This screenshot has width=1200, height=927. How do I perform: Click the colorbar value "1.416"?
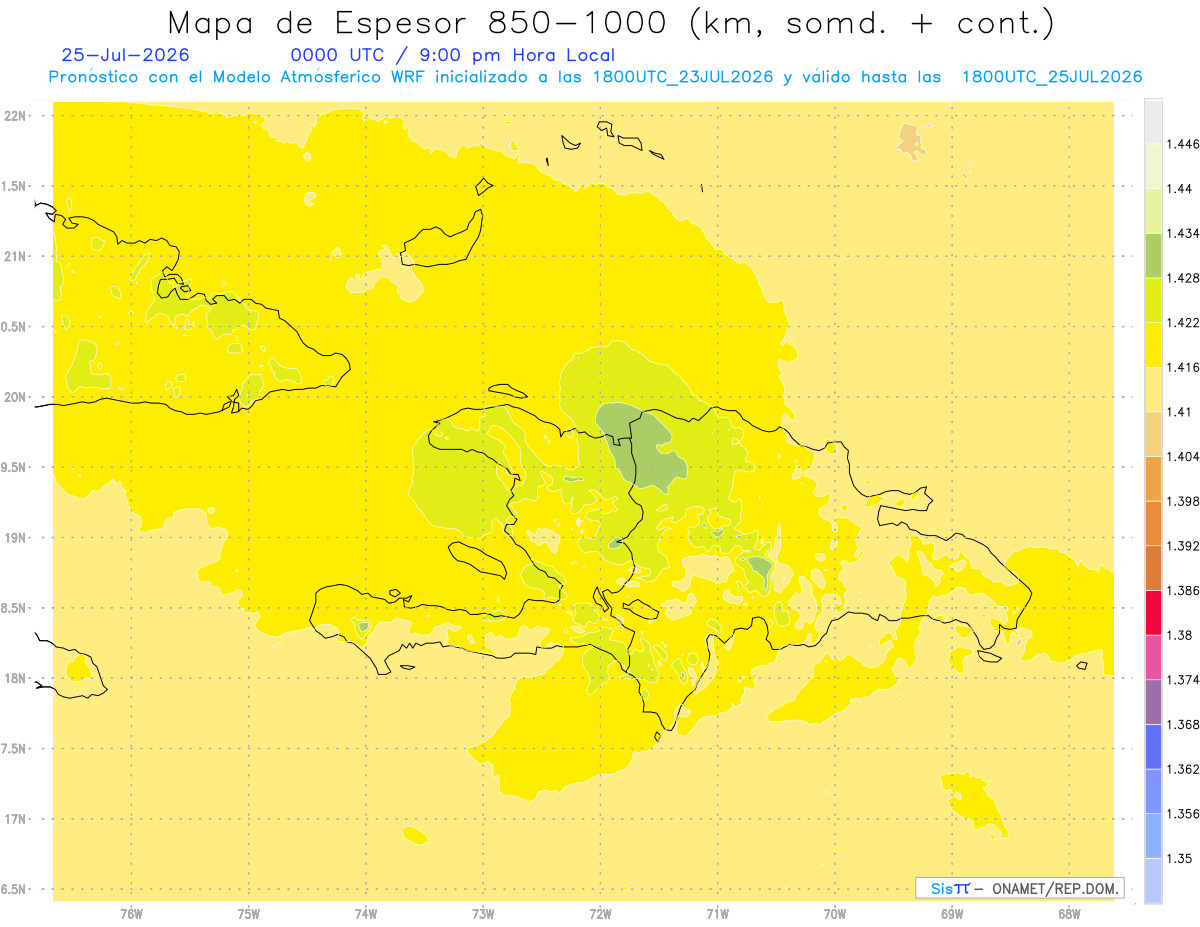pyautogui.click(x=1185, y=368)
